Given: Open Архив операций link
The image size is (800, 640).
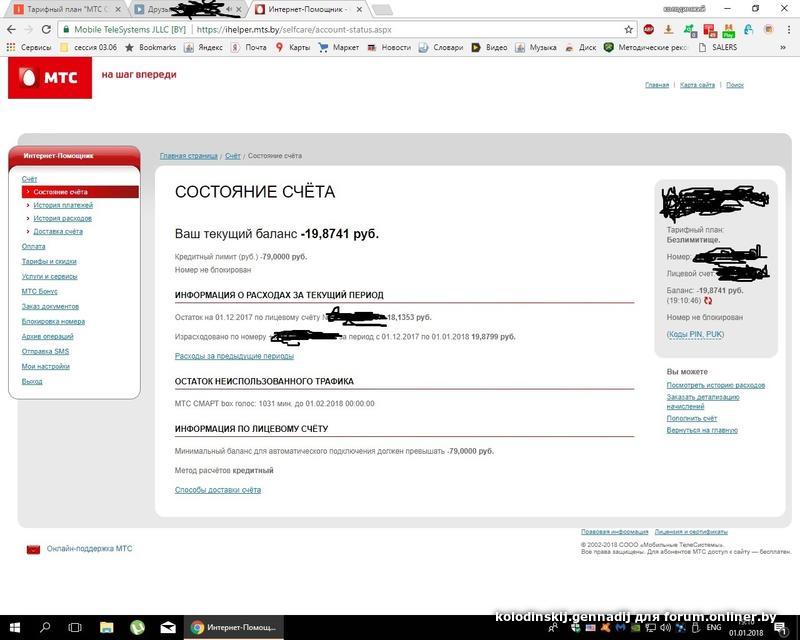Looking at the screenshot, I should (x=47, y=336).
